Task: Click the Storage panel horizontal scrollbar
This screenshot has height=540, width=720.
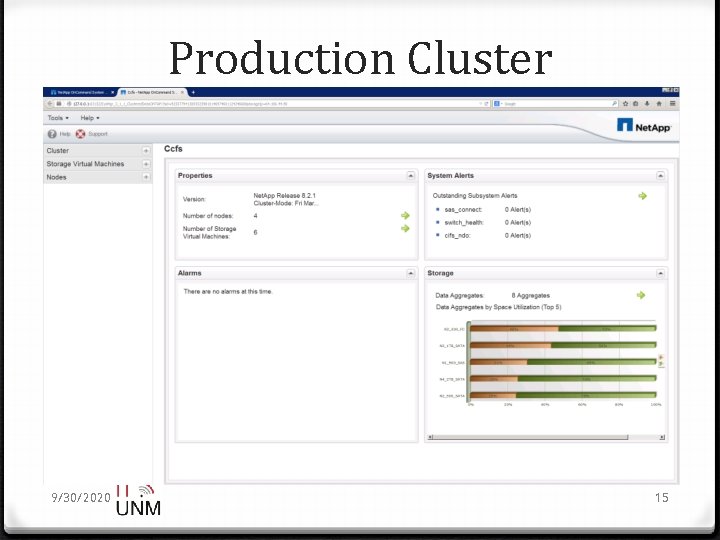Action: tap(530, 437)
